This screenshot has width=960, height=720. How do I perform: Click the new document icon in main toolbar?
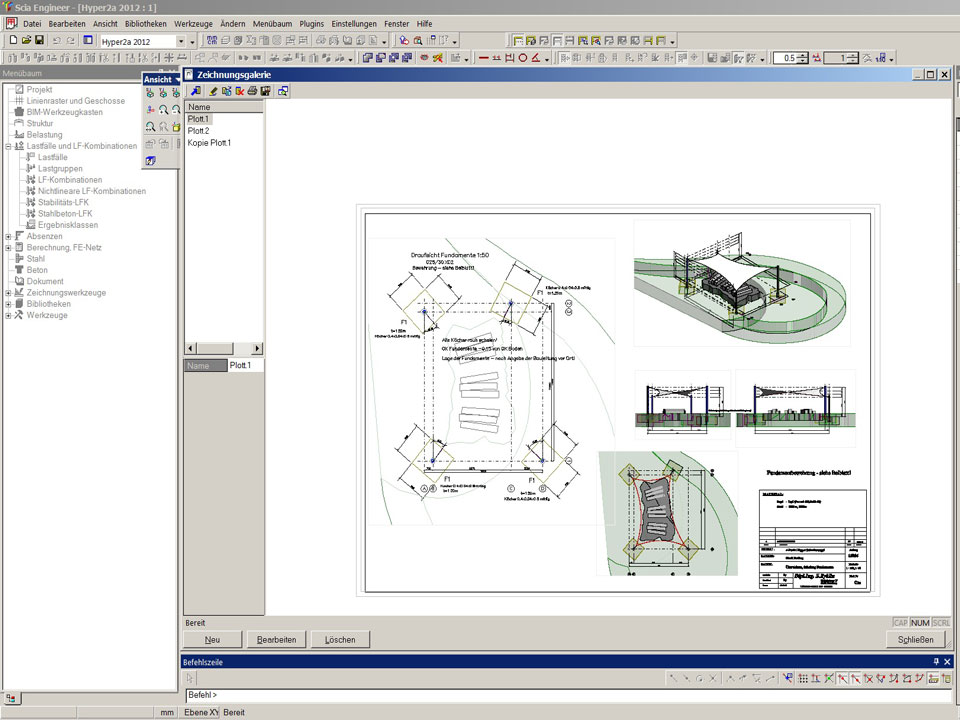(13, 41)
